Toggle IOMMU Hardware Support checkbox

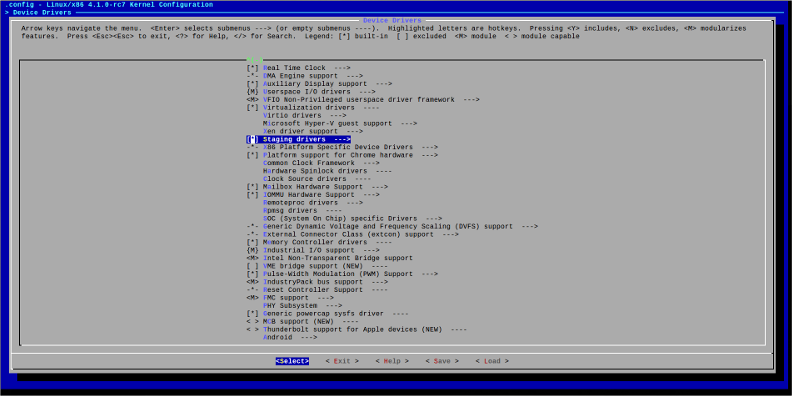click(253, 195)
